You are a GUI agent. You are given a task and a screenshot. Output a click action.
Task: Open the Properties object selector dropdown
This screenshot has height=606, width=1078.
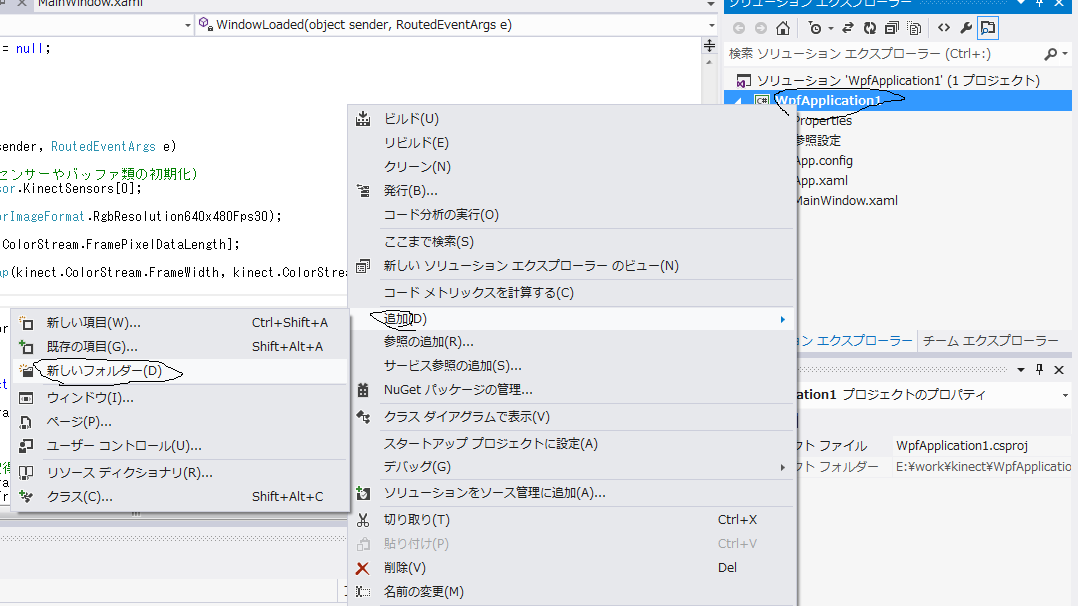1064,395
